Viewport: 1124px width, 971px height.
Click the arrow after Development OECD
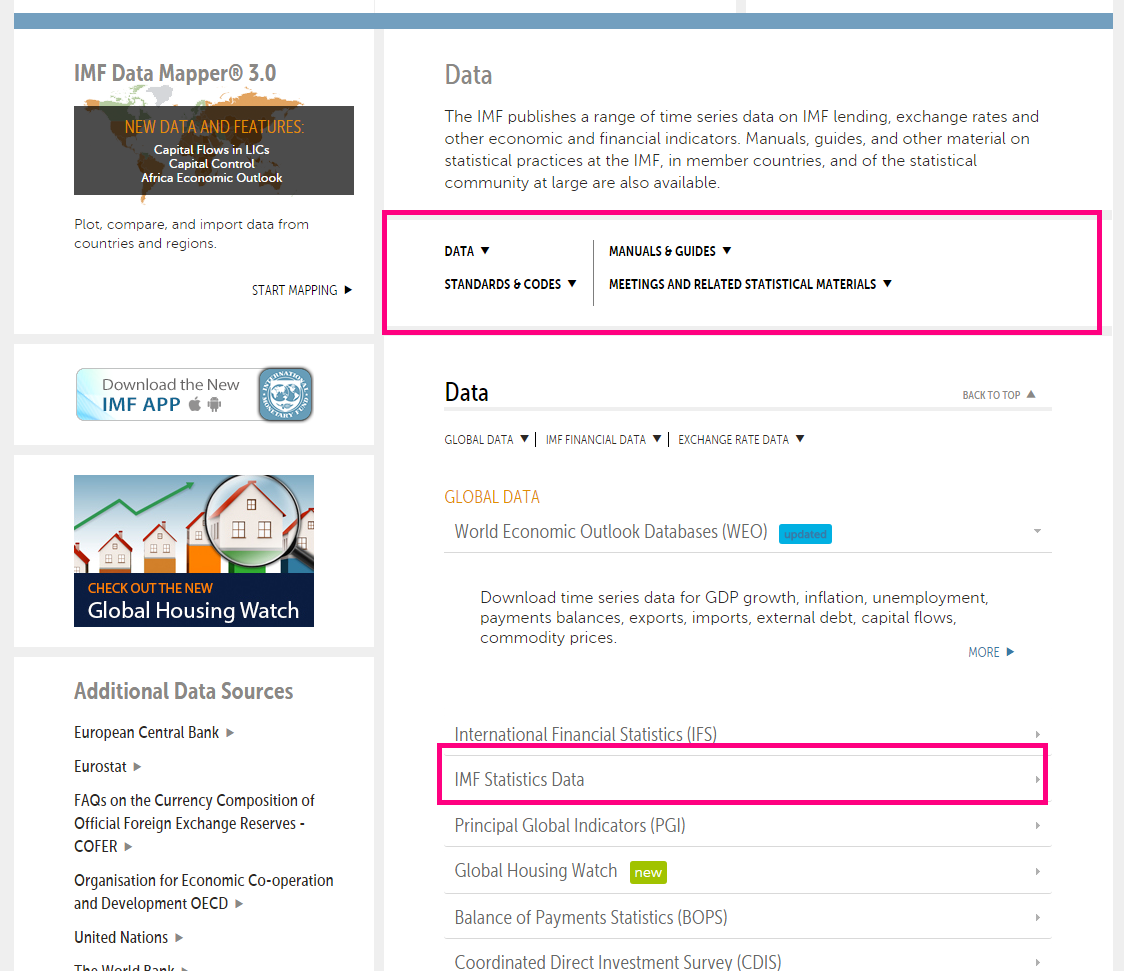(x=239, y=904)
